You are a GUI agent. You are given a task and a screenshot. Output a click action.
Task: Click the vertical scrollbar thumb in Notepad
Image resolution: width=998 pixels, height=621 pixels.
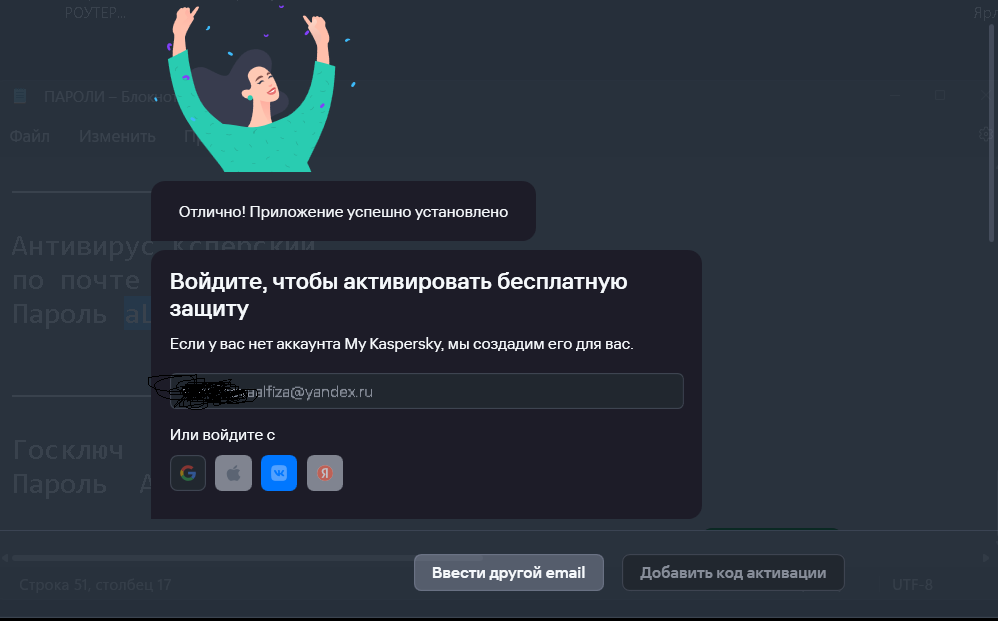[991, 134]
